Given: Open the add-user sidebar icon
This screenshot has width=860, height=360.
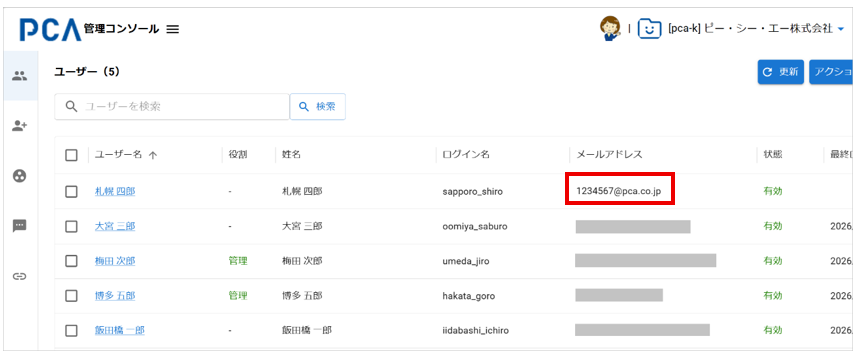Looking at the screenshot, I should click(20, 126).
